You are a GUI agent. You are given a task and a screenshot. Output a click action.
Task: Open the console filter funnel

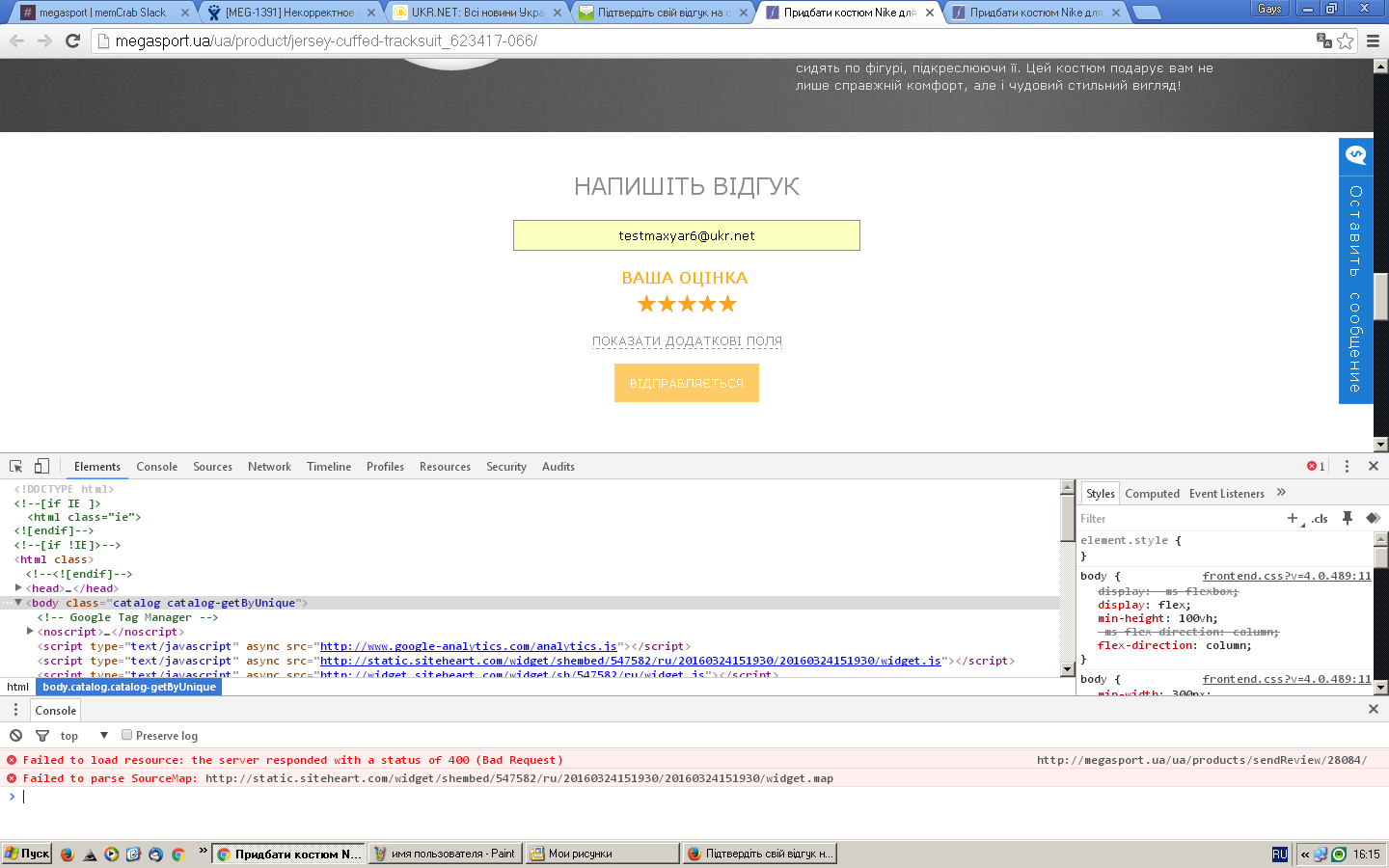pos(42,735)
